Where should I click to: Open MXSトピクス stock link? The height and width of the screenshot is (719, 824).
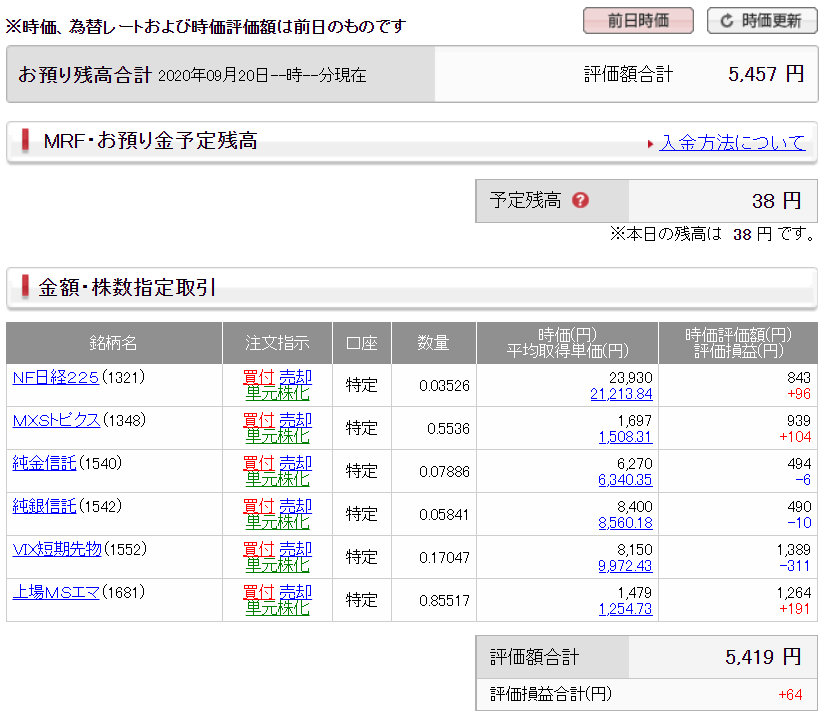pyautogui.click(x=56, y=420)
